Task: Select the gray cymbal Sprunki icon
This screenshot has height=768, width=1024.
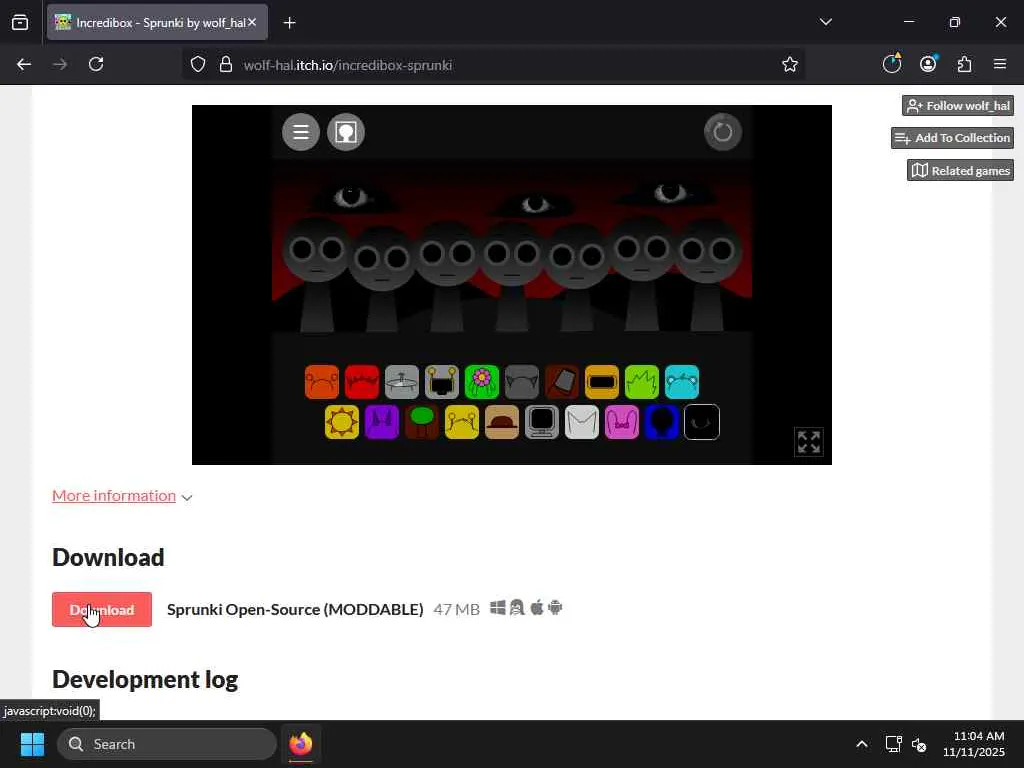Action: click(402, 382)
